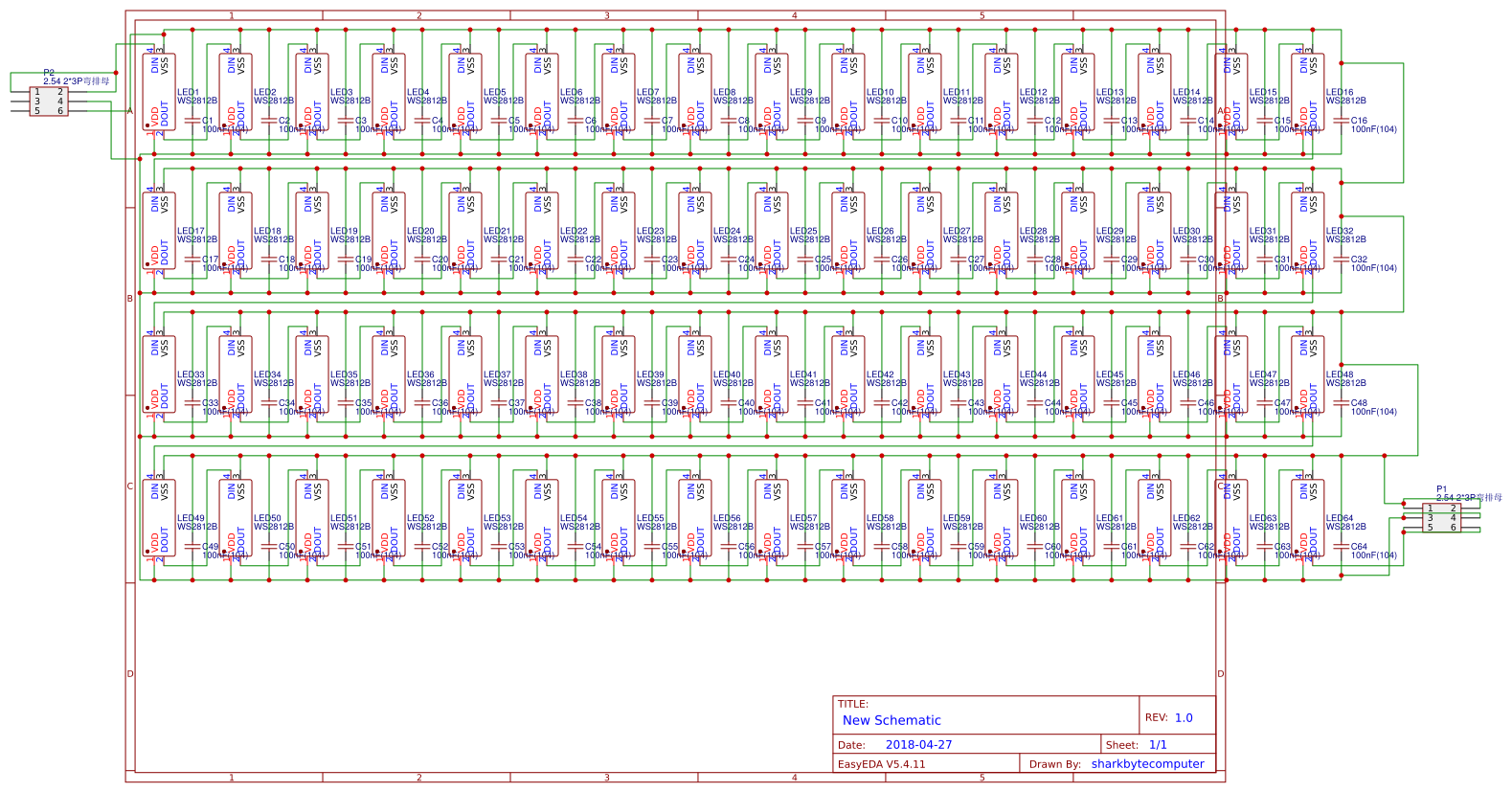Click the Sheet 1/1 value
The height and width of the screenshot is (792, 1512).
pos(1158,744)
